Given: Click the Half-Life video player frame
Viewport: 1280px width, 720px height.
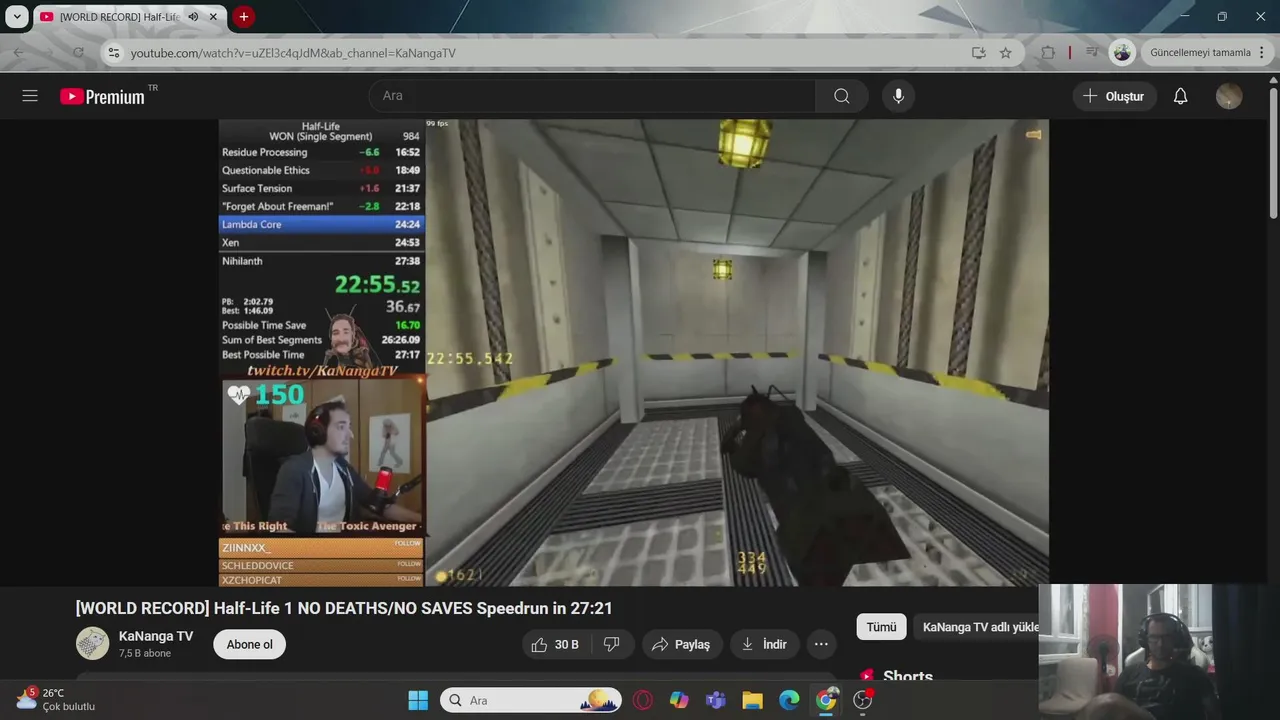Looking at the screenshot, I should (634, 352).
